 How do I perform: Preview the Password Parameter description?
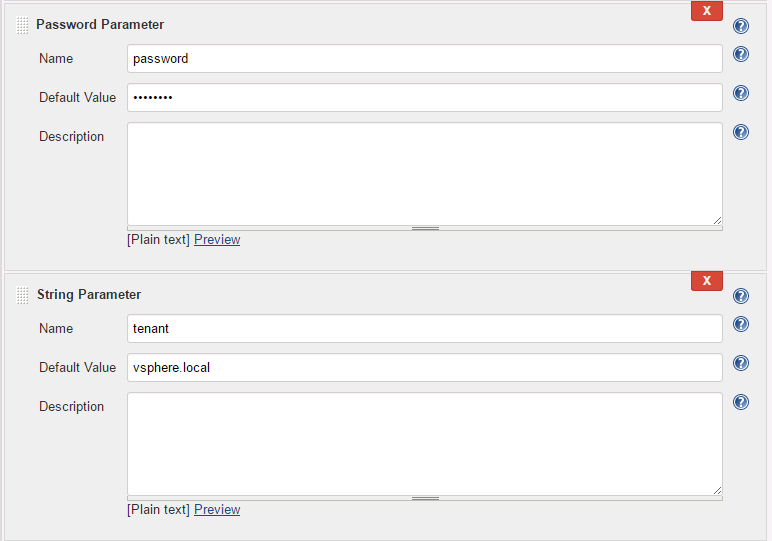tap(217, 240)
